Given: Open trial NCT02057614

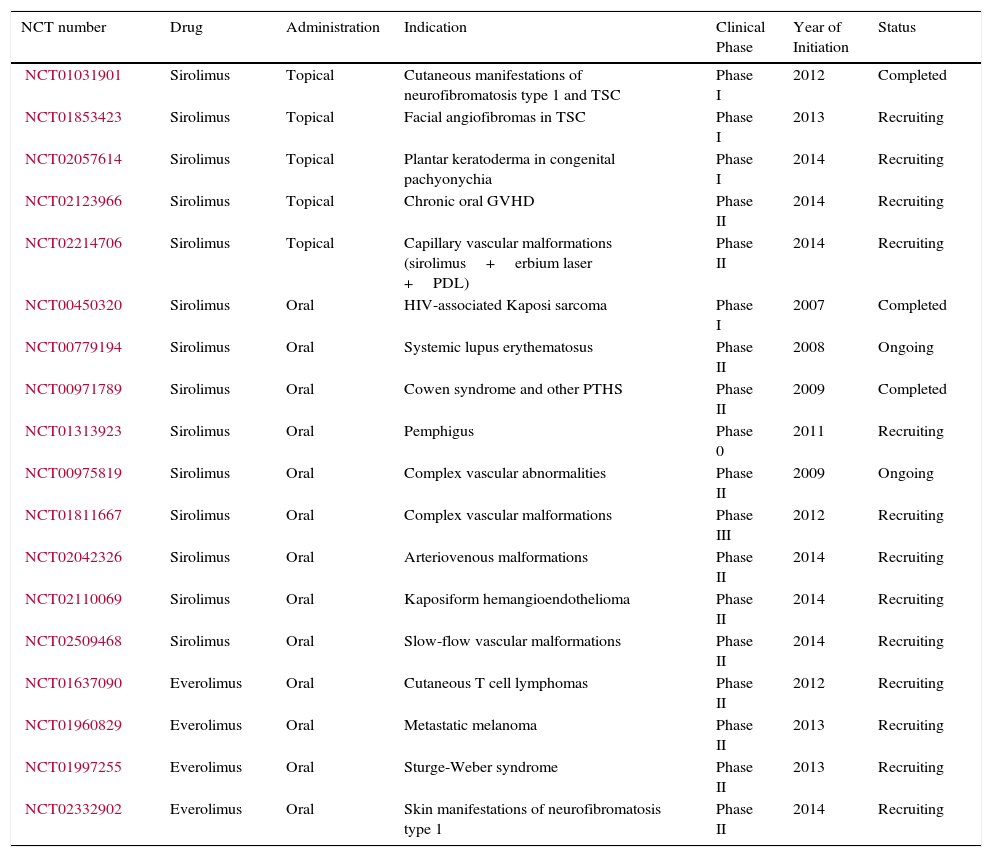Looking at the screenshot, I should 73,159.
